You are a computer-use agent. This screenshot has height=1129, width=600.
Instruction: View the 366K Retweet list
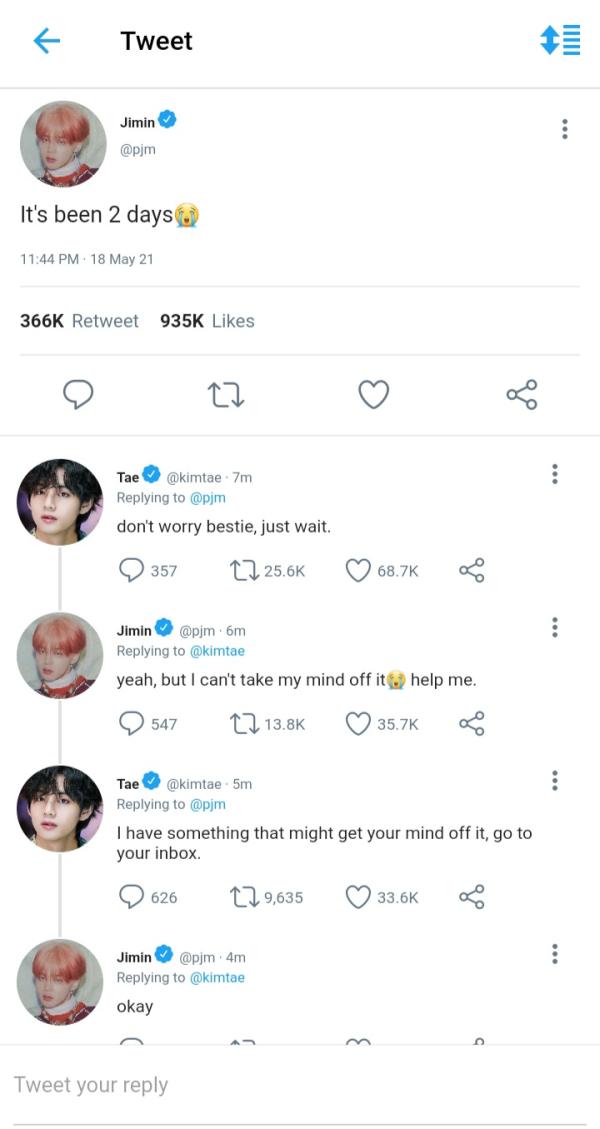79,321
